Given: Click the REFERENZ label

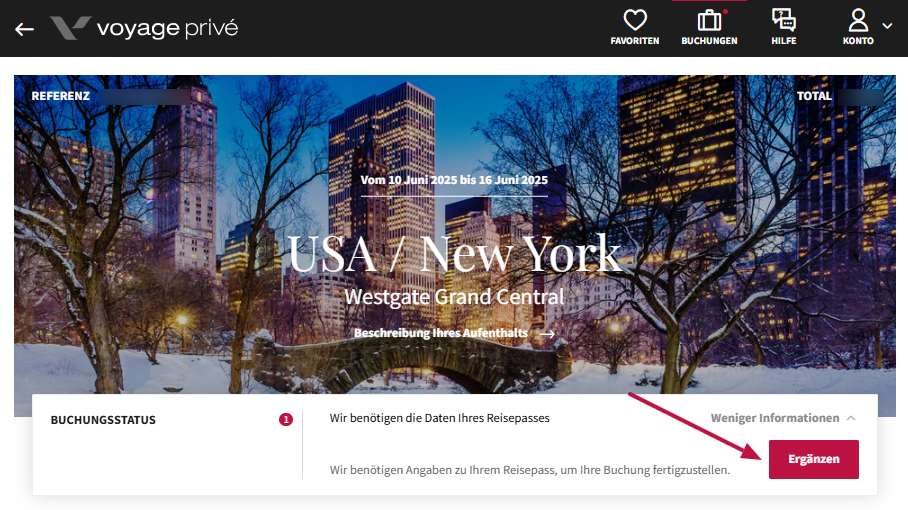Looking at the screenshot, I should (x=61, y=96).
